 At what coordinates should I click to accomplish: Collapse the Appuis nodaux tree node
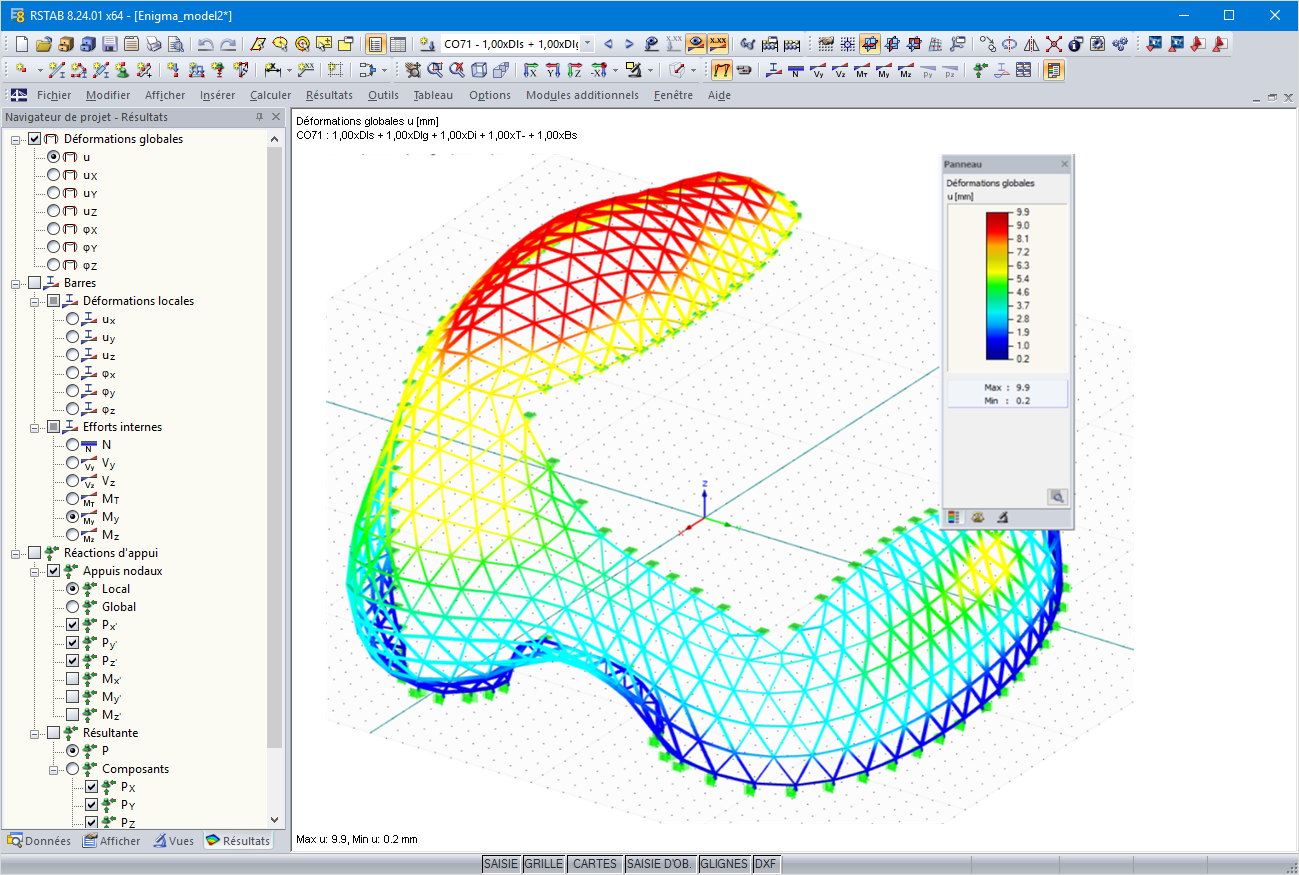click(x=35, y=571)
